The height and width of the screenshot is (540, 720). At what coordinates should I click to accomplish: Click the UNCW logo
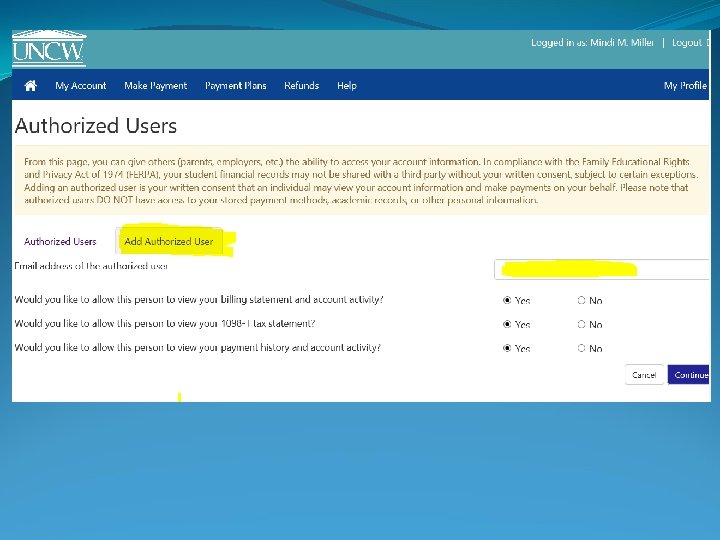pos(49,48)
